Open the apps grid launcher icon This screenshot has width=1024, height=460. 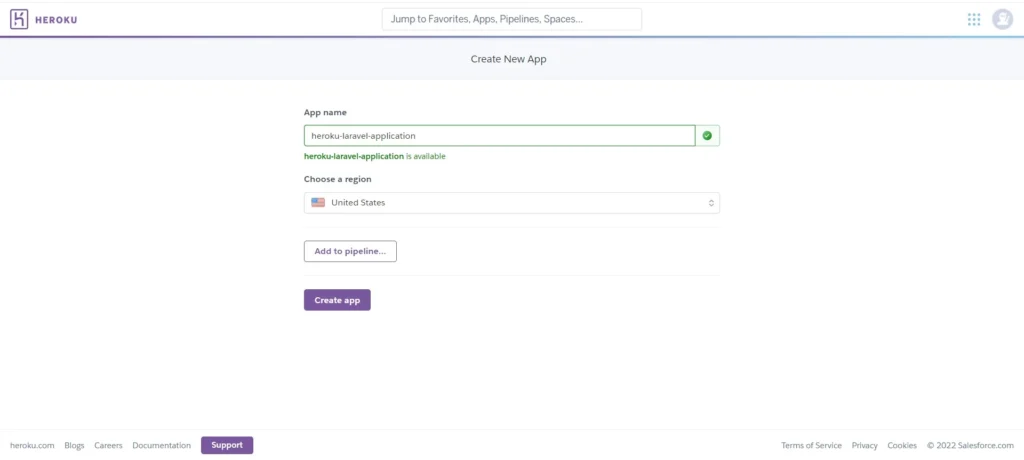(x=974, y=20)
